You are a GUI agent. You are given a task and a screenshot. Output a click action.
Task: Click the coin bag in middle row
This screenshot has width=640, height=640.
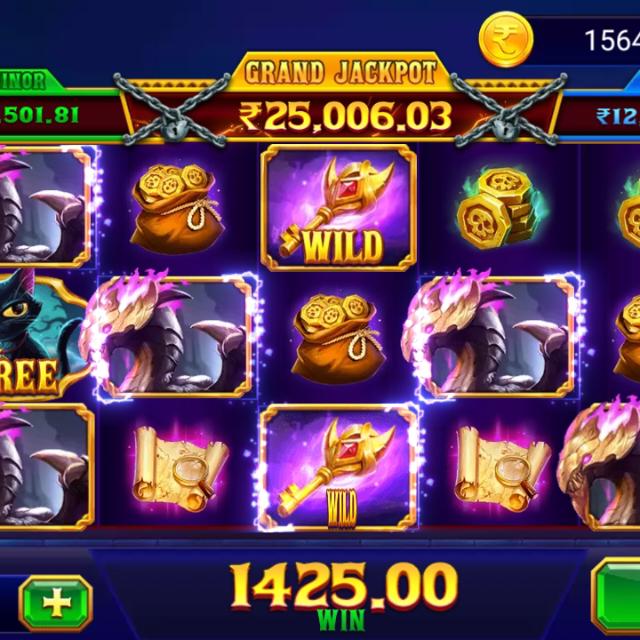point(338,338)
